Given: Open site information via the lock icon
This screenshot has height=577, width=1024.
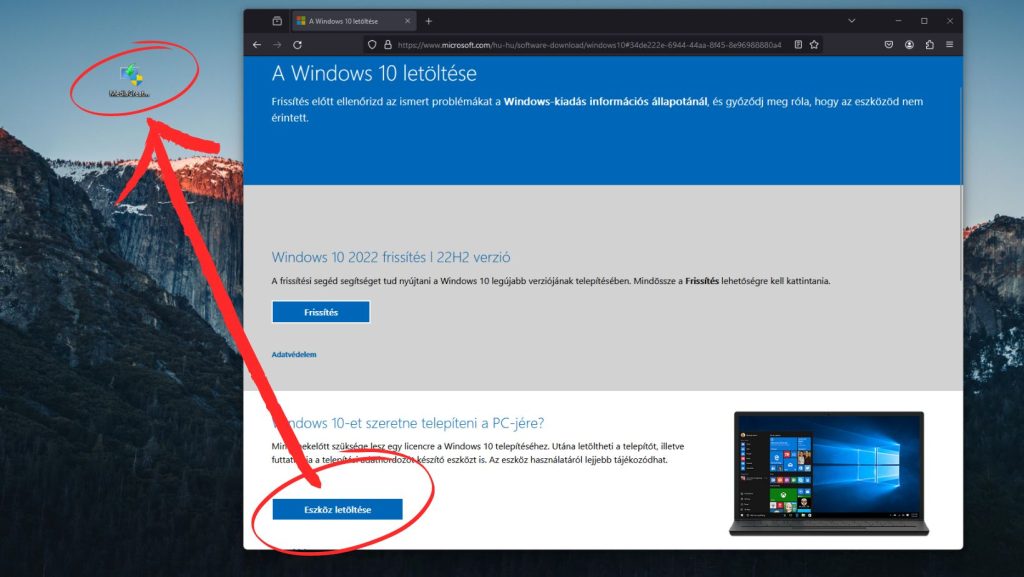Looking at the screenshot, I should (389, 44).
